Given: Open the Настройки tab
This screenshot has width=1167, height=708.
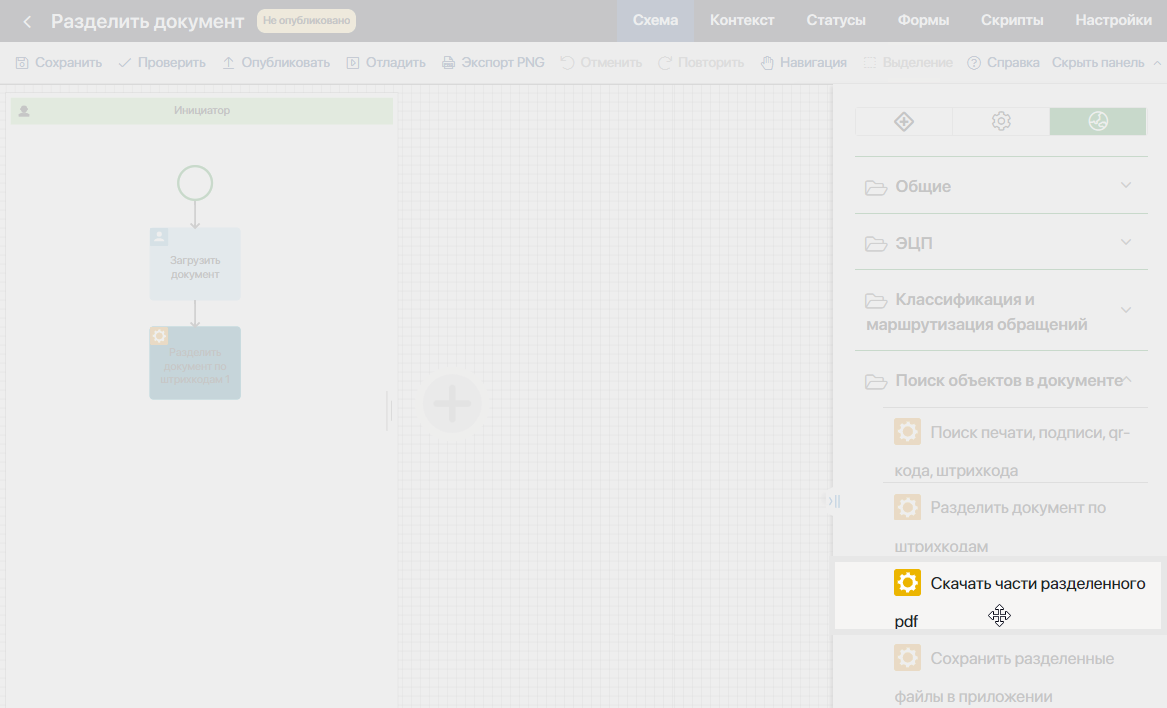Looking at the screenshot, I should tap(1113, 21).
